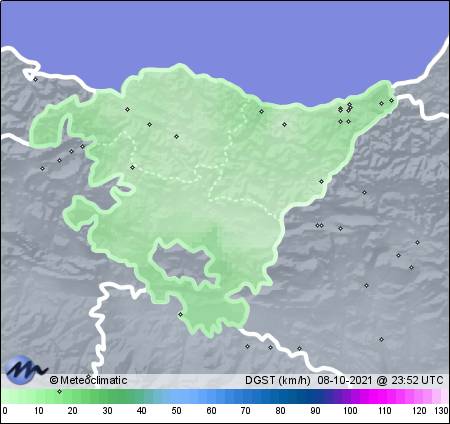Select the isolated station marker on the northwest coast
Image resolution: width=450 pixels, height=424 pixels.
tap(36, 79)
